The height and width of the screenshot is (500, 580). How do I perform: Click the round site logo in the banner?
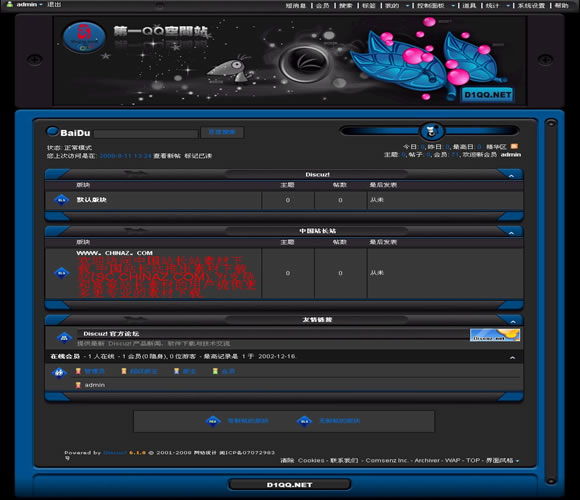84,37
